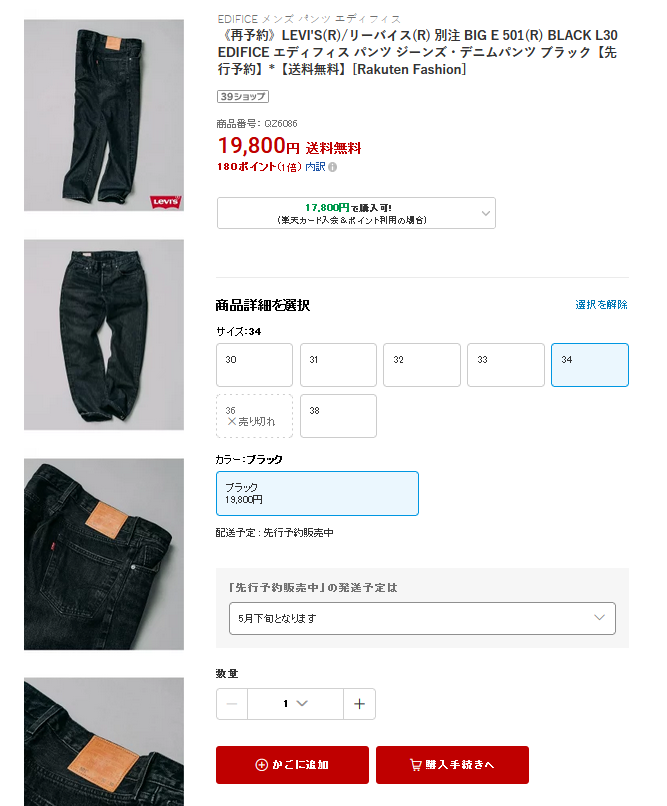Open the back pocket leather patch thumbnail
The height and width of the screenshot is (806, 667).
(x=104, y=554)
